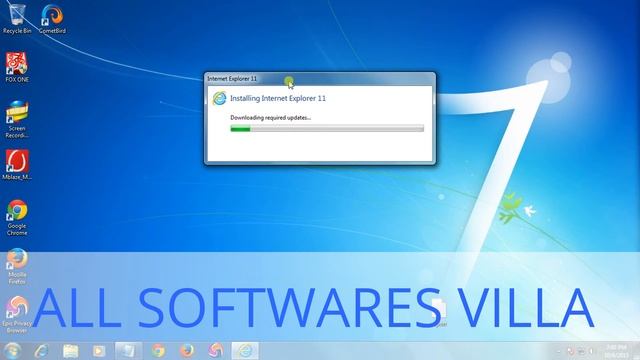Screen dimensions: 640x360
Task: Select the Epic Privacy Browser desktop icon
Action: (17, 314)
